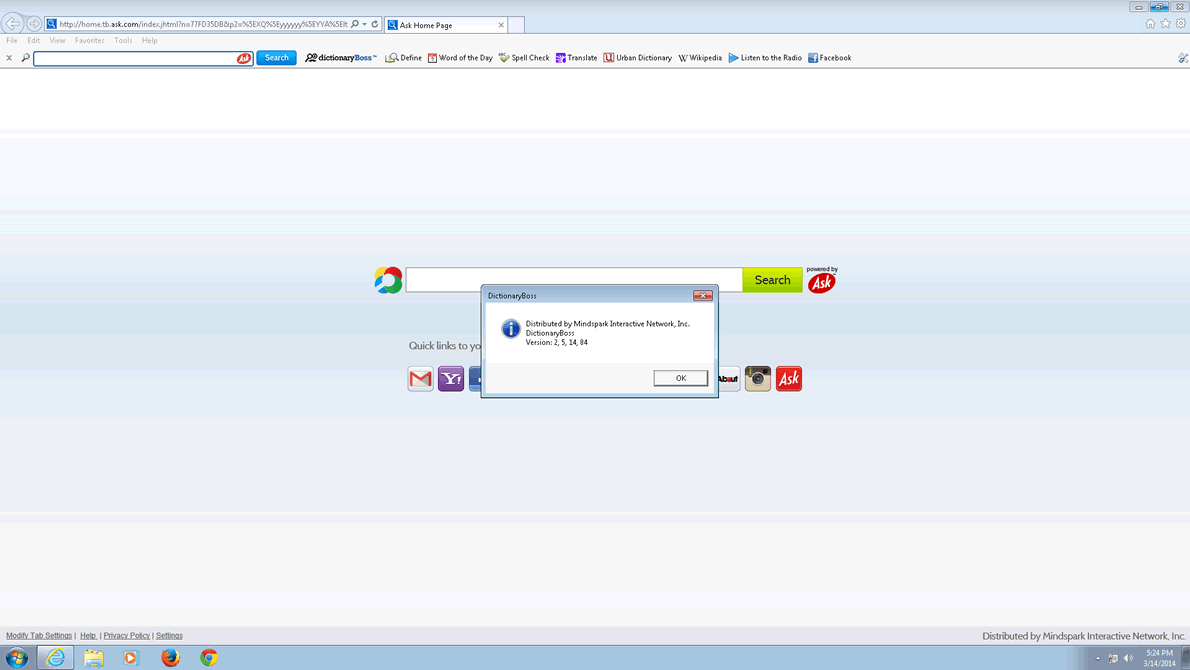Close the DictionaryBoss dialog with the red X

(702, 296)
